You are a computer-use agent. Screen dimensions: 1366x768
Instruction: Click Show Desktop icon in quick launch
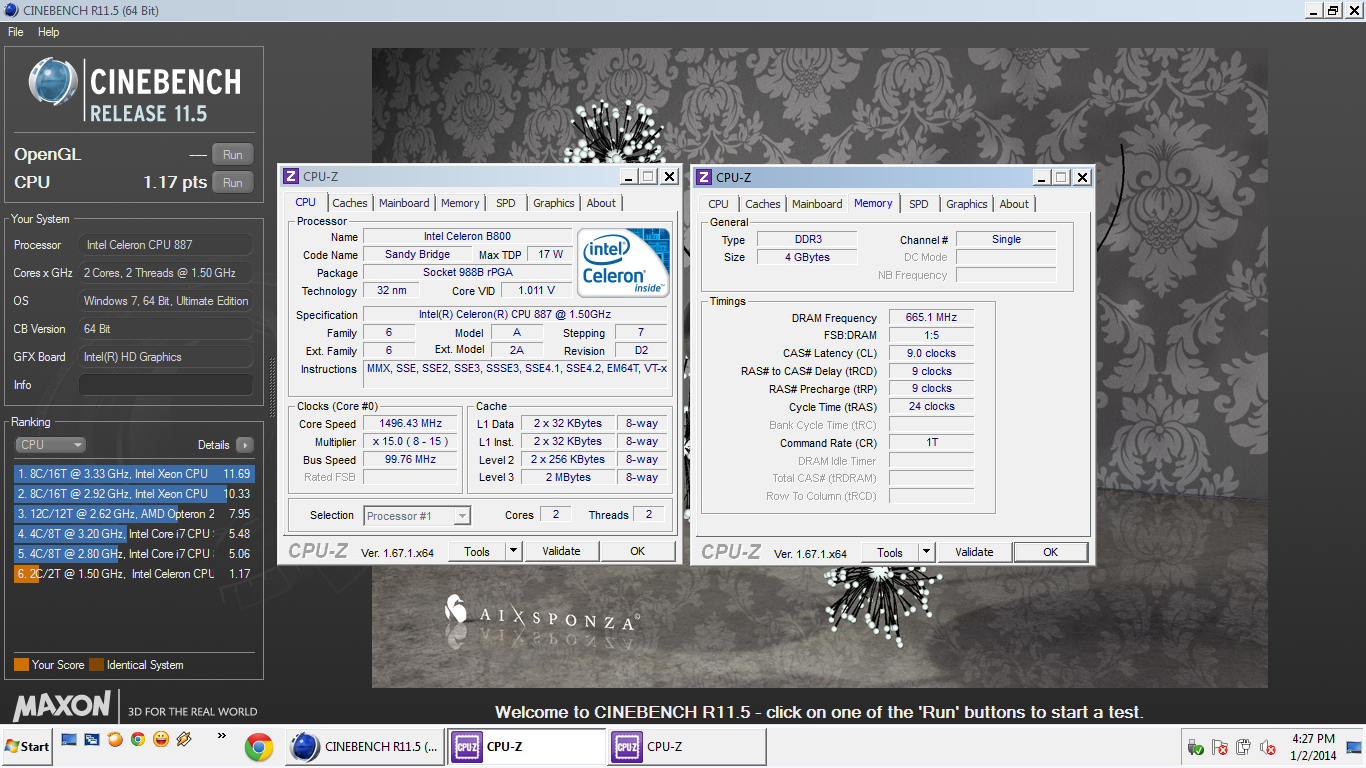69,740
